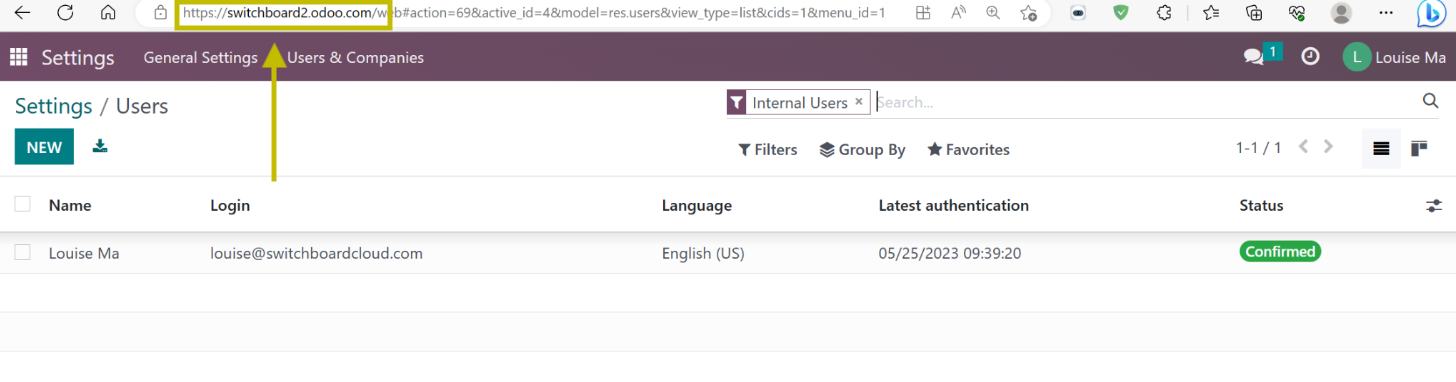Expand the Group By dropdown
Image resolution: width=1456 pixels, height=382 pixels.
click(862, 149)
